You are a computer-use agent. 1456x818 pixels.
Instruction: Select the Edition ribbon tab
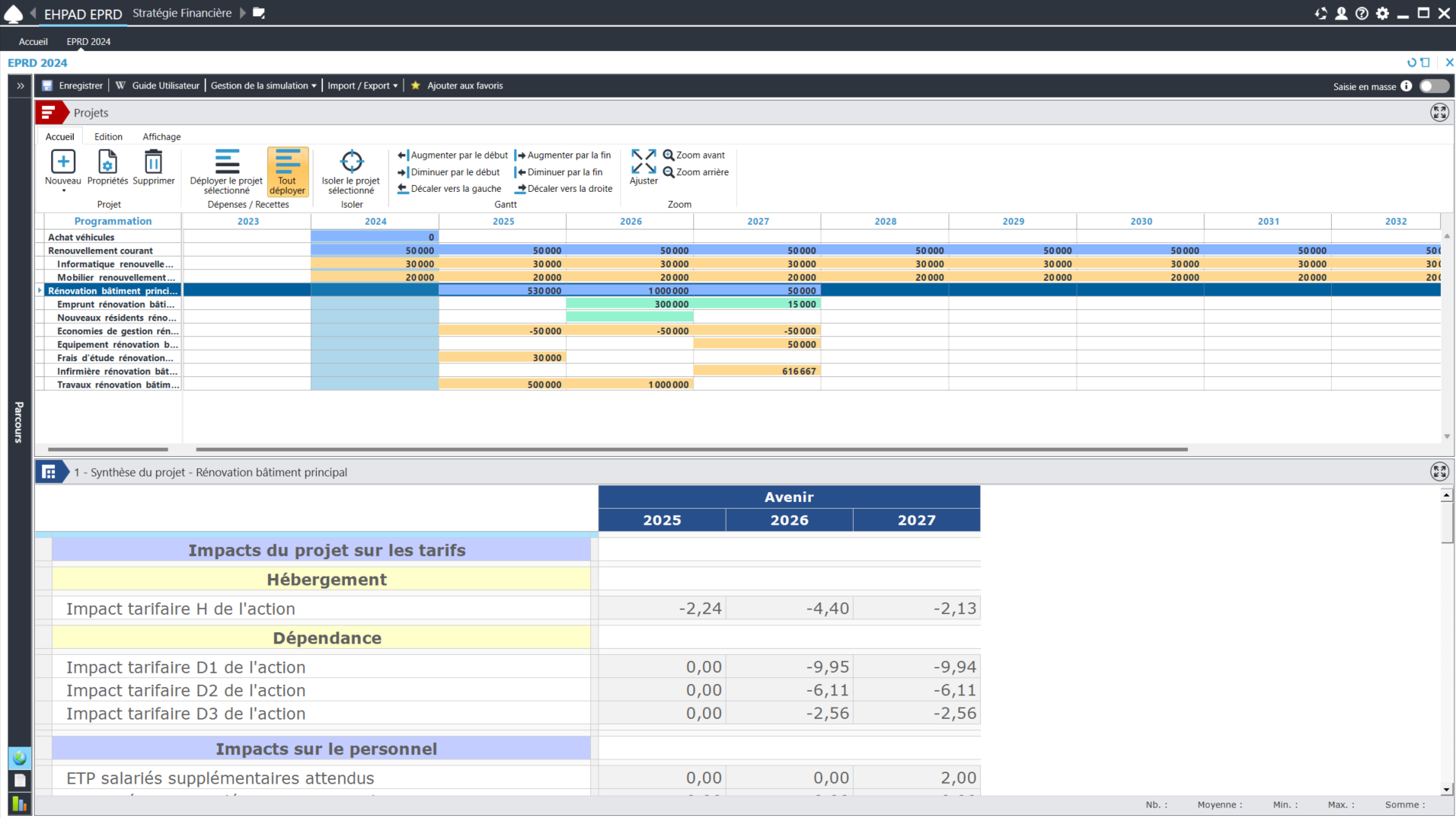[x=108, y=137]
